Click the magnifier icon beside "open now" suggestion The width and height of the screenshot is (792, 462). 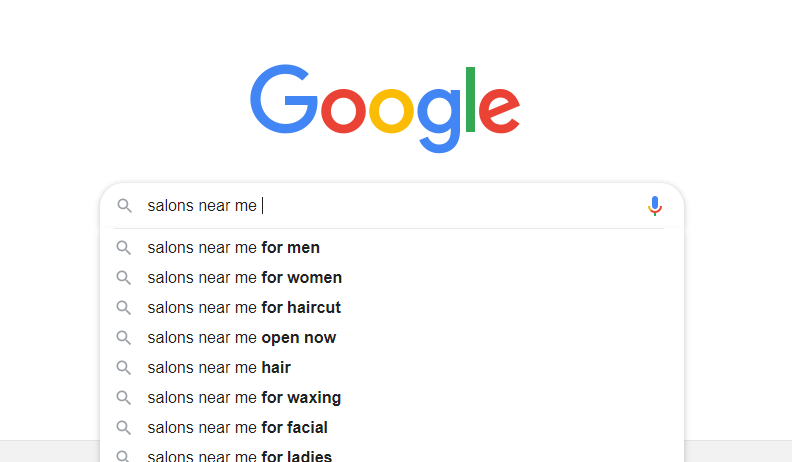pos(124,338)
